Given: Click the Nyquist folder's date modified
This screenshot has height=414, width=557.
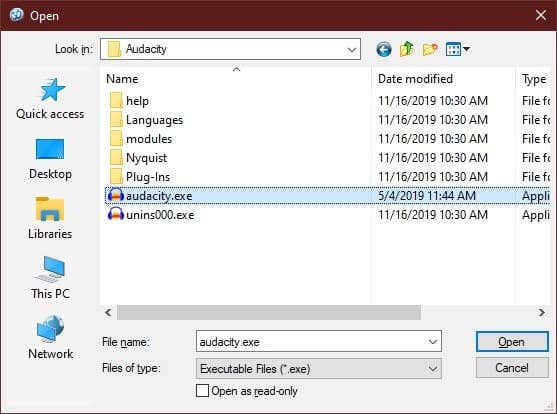Looking at the screenshot, I should pyautogui.click(x=433, y=158).
